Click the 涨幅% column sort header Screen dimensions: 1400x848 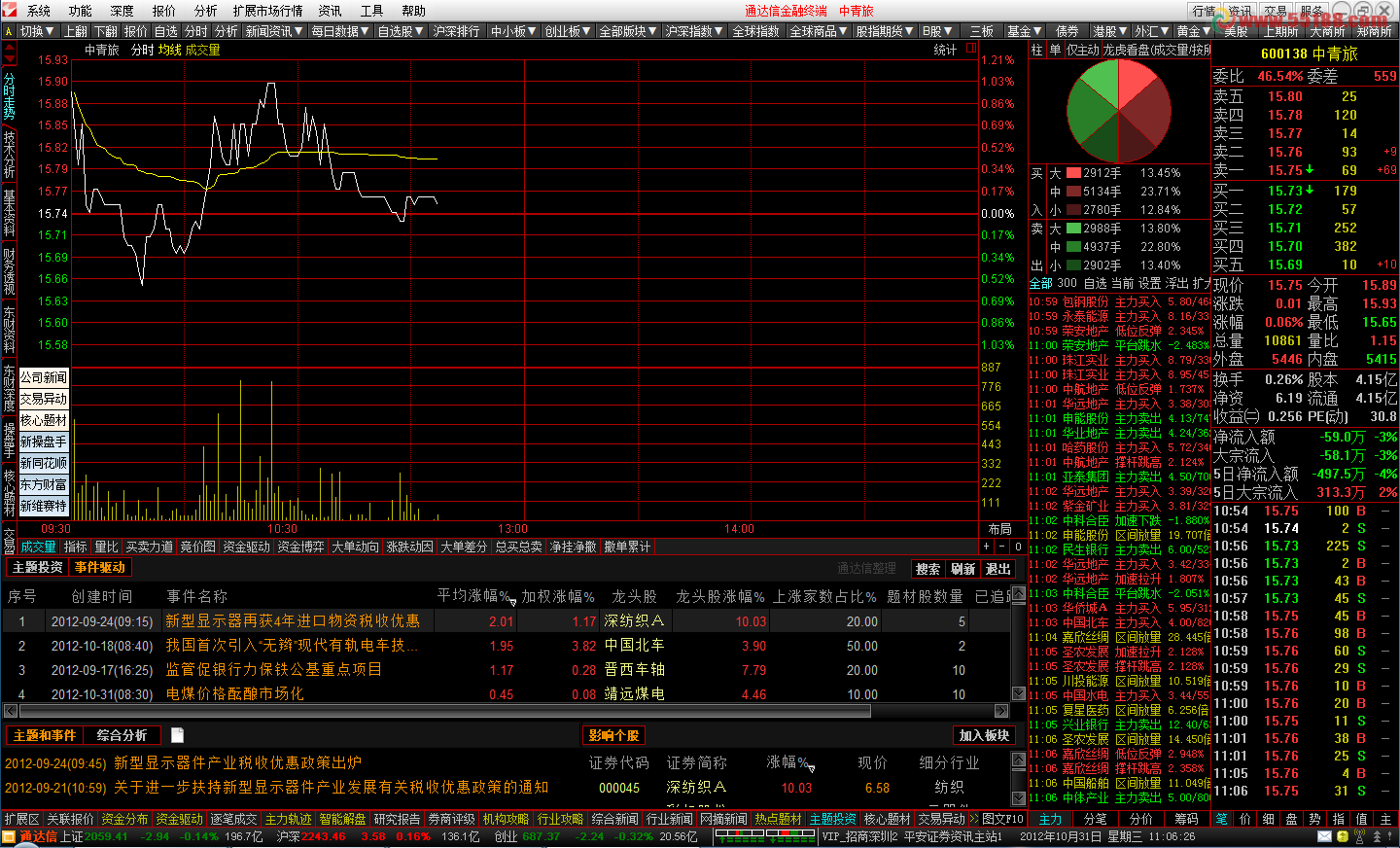click(x=789, y=762)
